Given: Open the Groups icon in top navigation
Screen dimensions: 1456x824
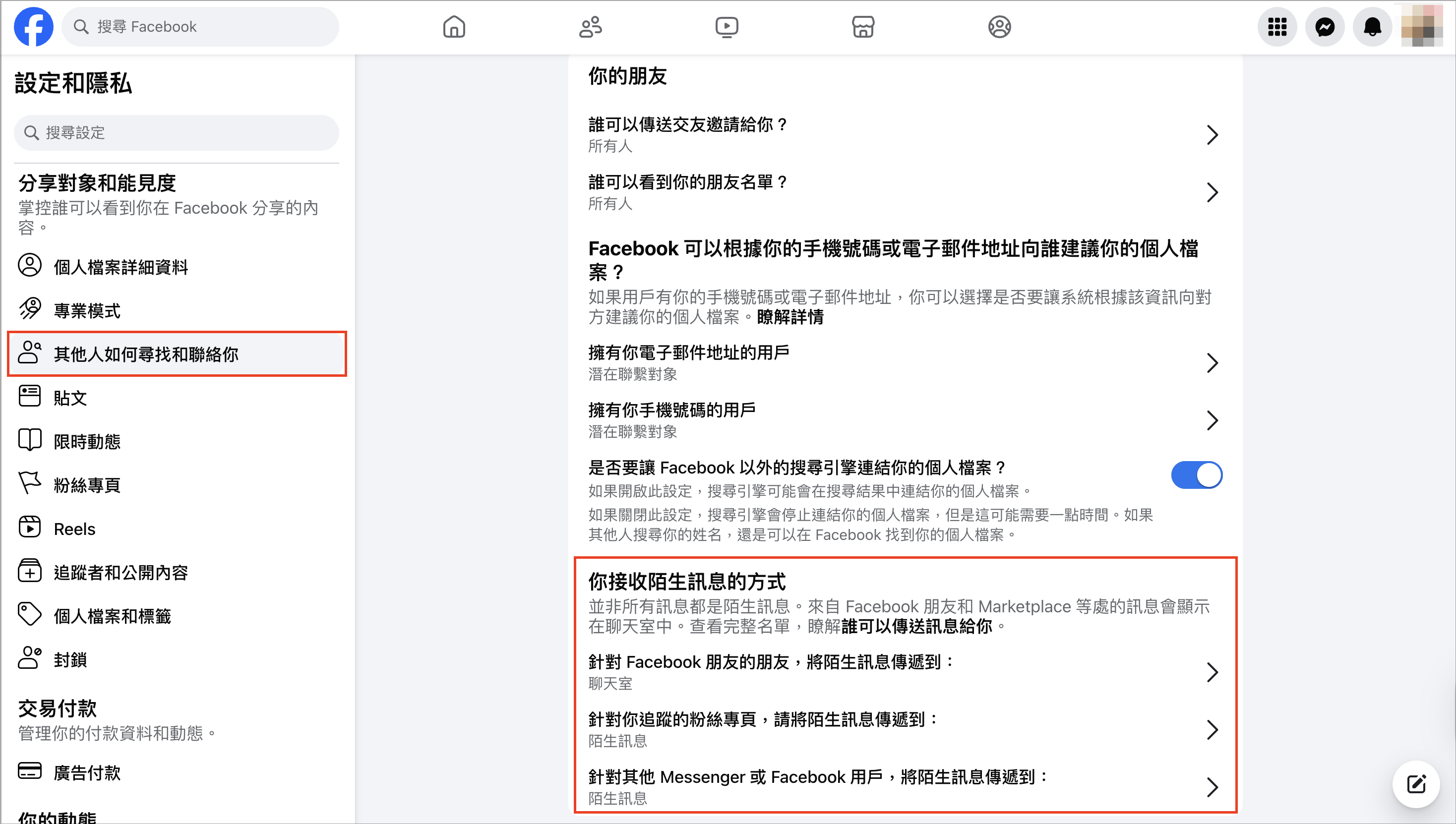Looking at the screenshot, I should (1000, 27).
